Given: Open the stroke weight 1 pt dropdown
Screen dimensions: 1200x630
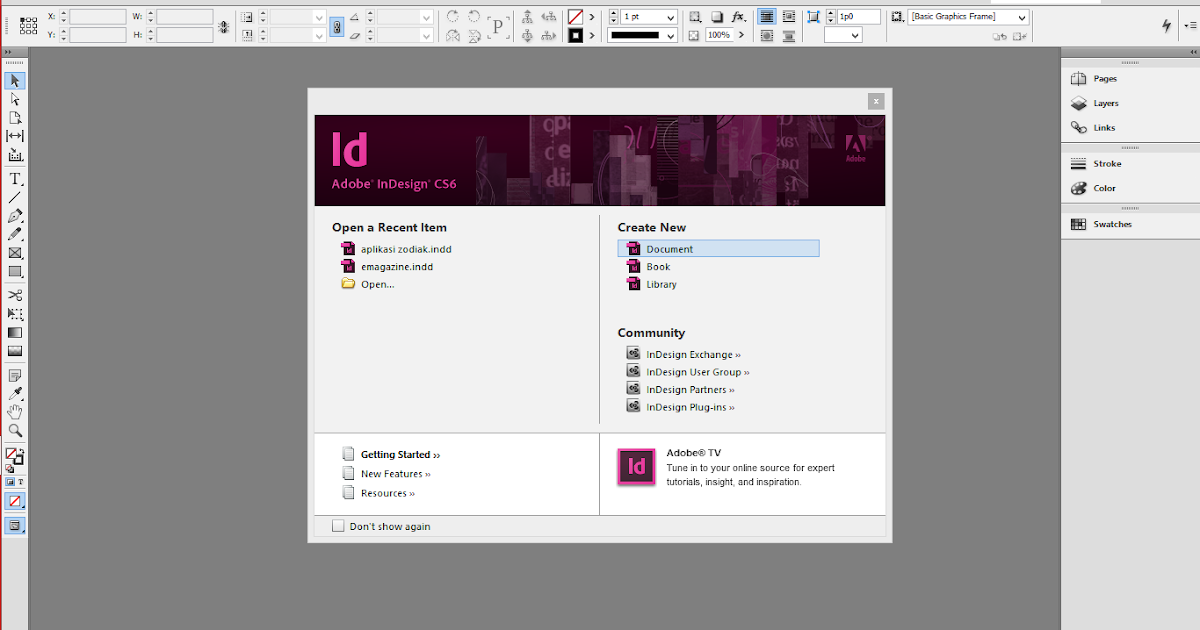Looking at the screenshot, I should [x=670, y=17].
